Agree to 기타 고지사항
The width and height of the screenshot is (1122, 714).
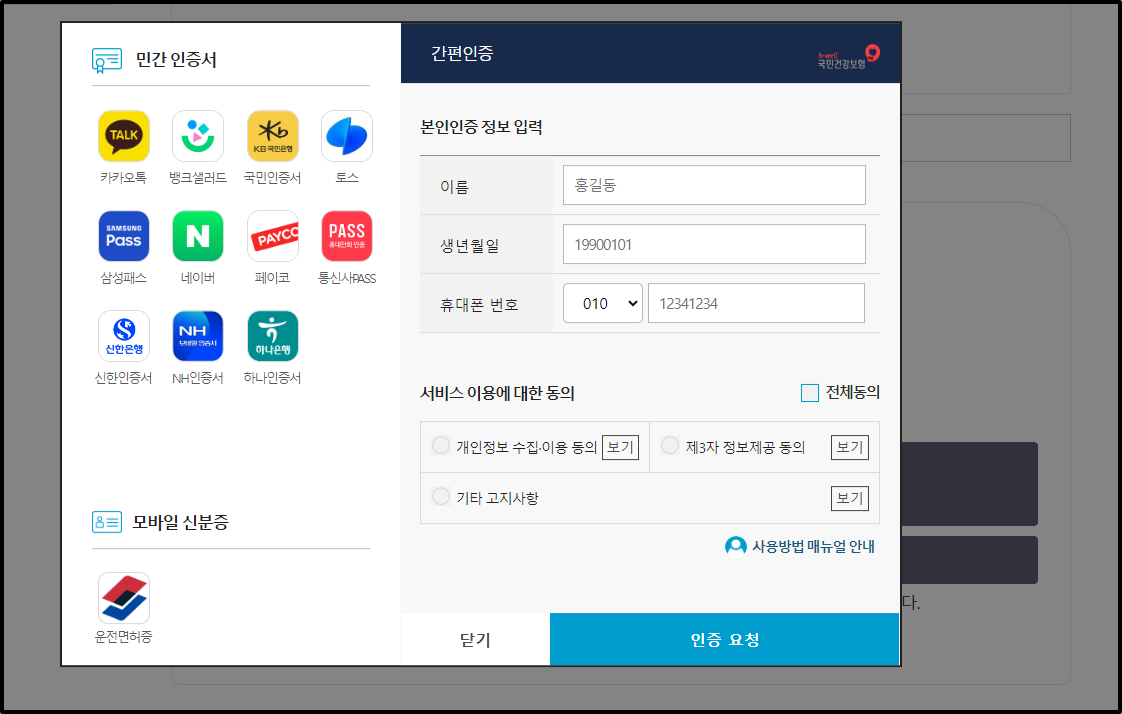tap(441, 497)
